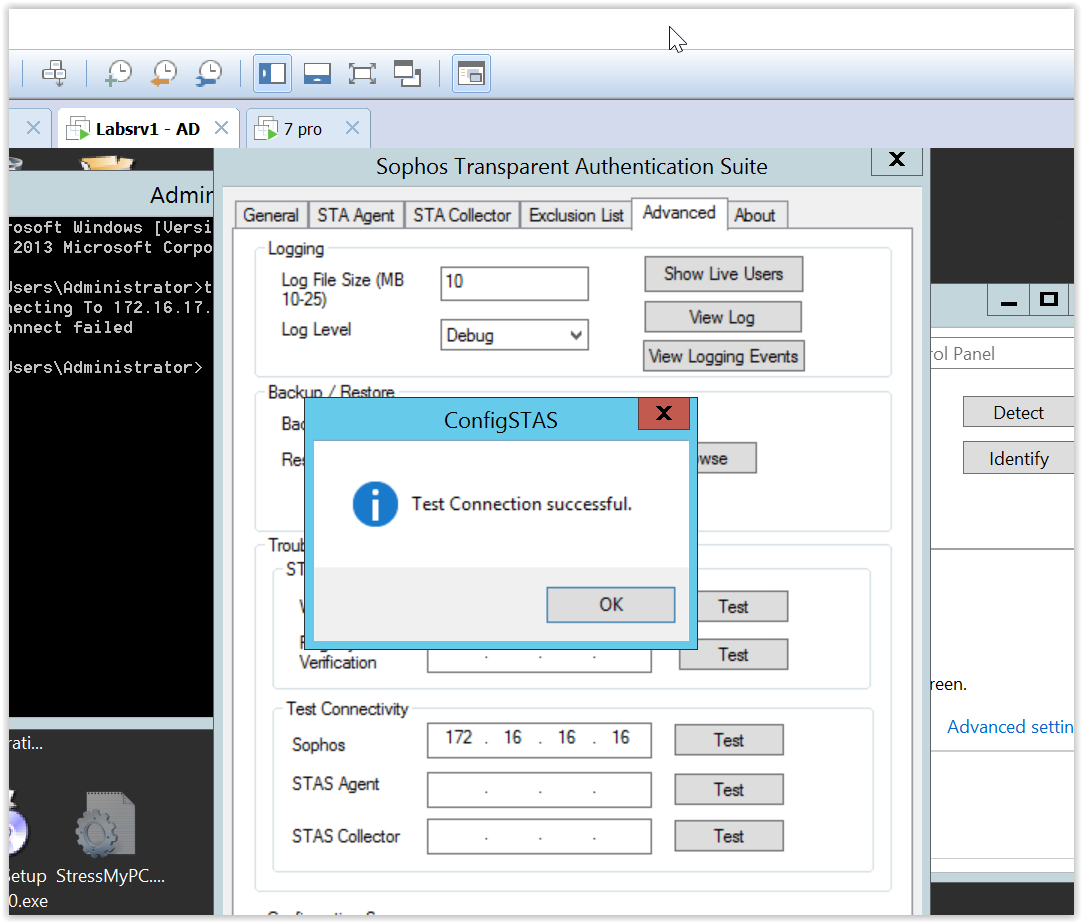The width and height of the screenshot is (1082, 923).
Task: Close the Sophos Transparent Authentication Suite window
Action: pyautogui.click(x=897, y=160)
